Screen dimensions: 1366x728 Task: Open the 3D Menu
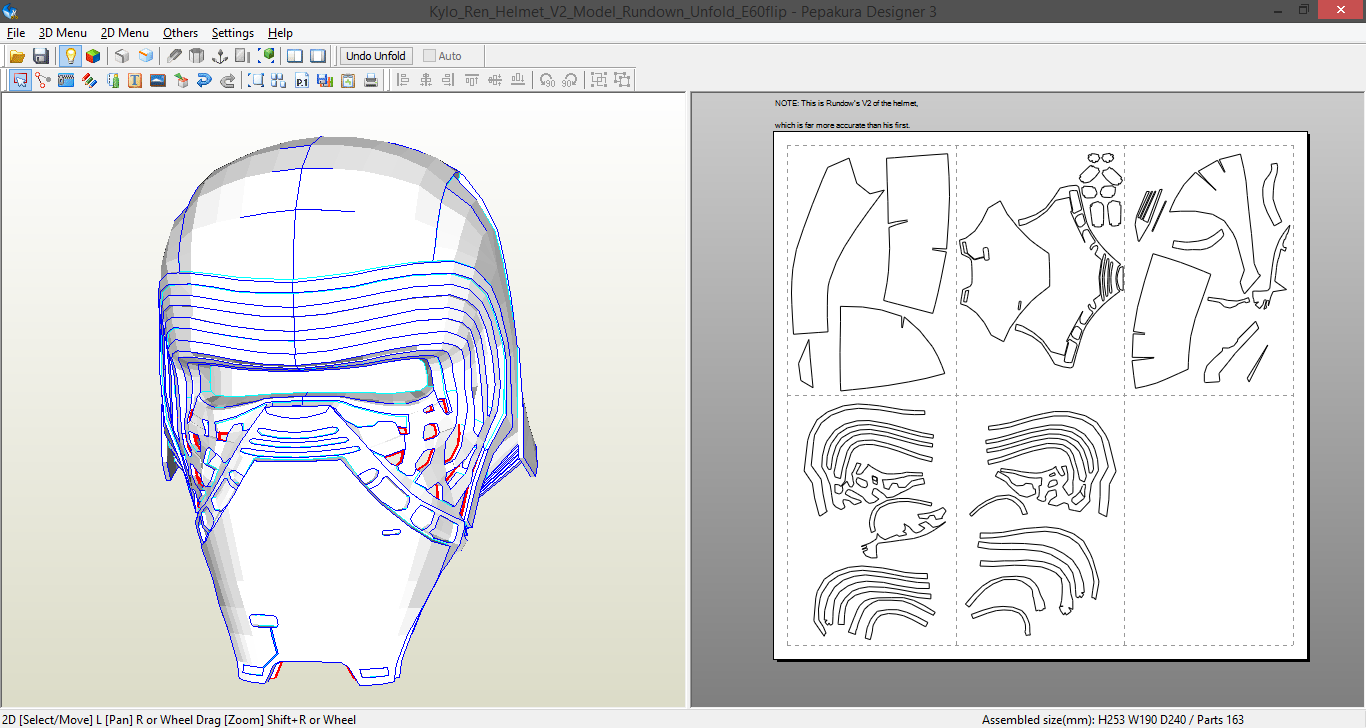click(63, 33)
